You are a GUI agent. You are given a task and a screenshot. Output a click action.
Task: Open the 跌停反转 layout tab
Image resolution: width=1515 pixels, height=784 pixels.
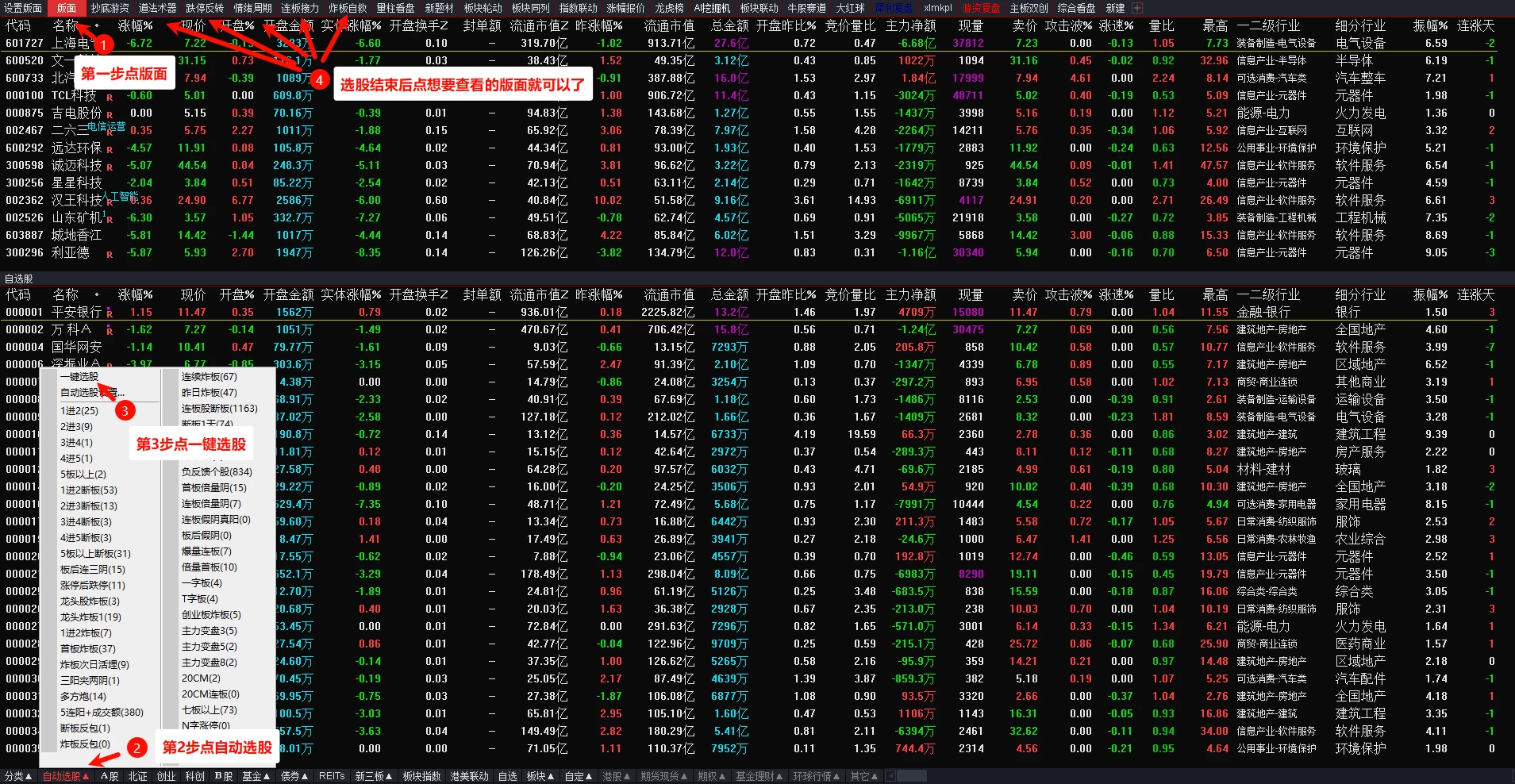[x=205, y=8]
